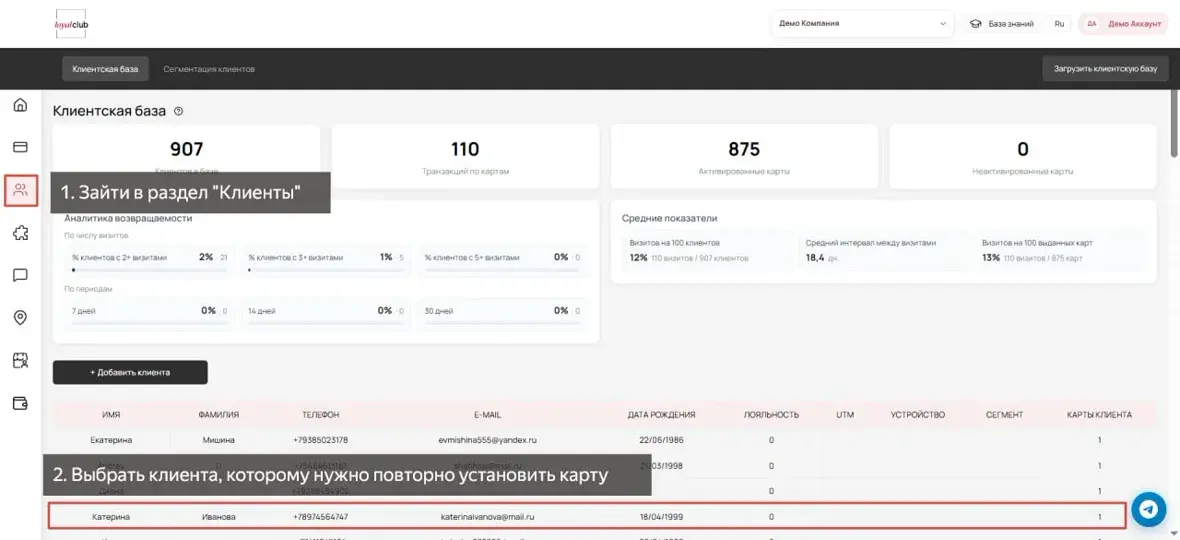The height and width of the screenshot is (540, 1180).
Task: Click the 0 Неактивированные карты card
Action: pos(1023,156)
